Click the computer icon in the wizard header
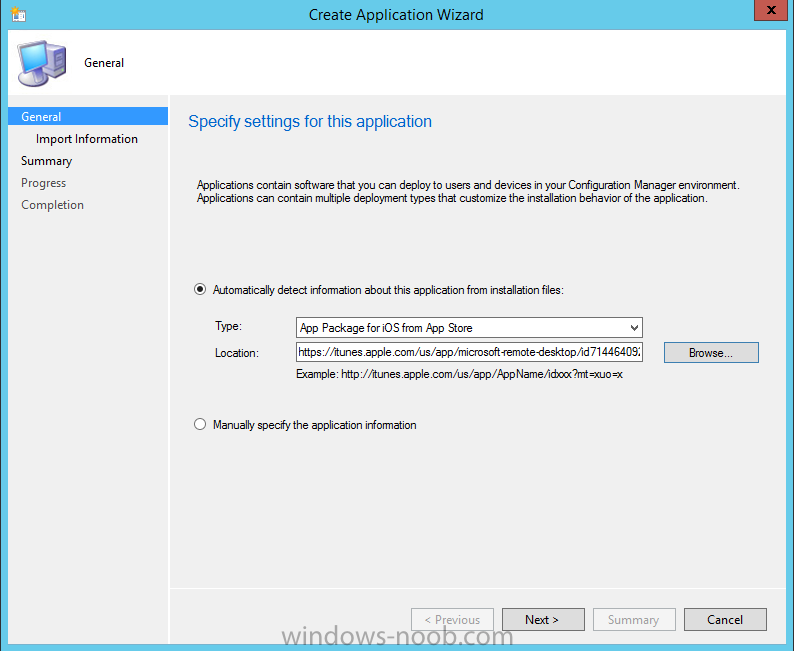This screenshot has height=651, width=794. (40, 64)
